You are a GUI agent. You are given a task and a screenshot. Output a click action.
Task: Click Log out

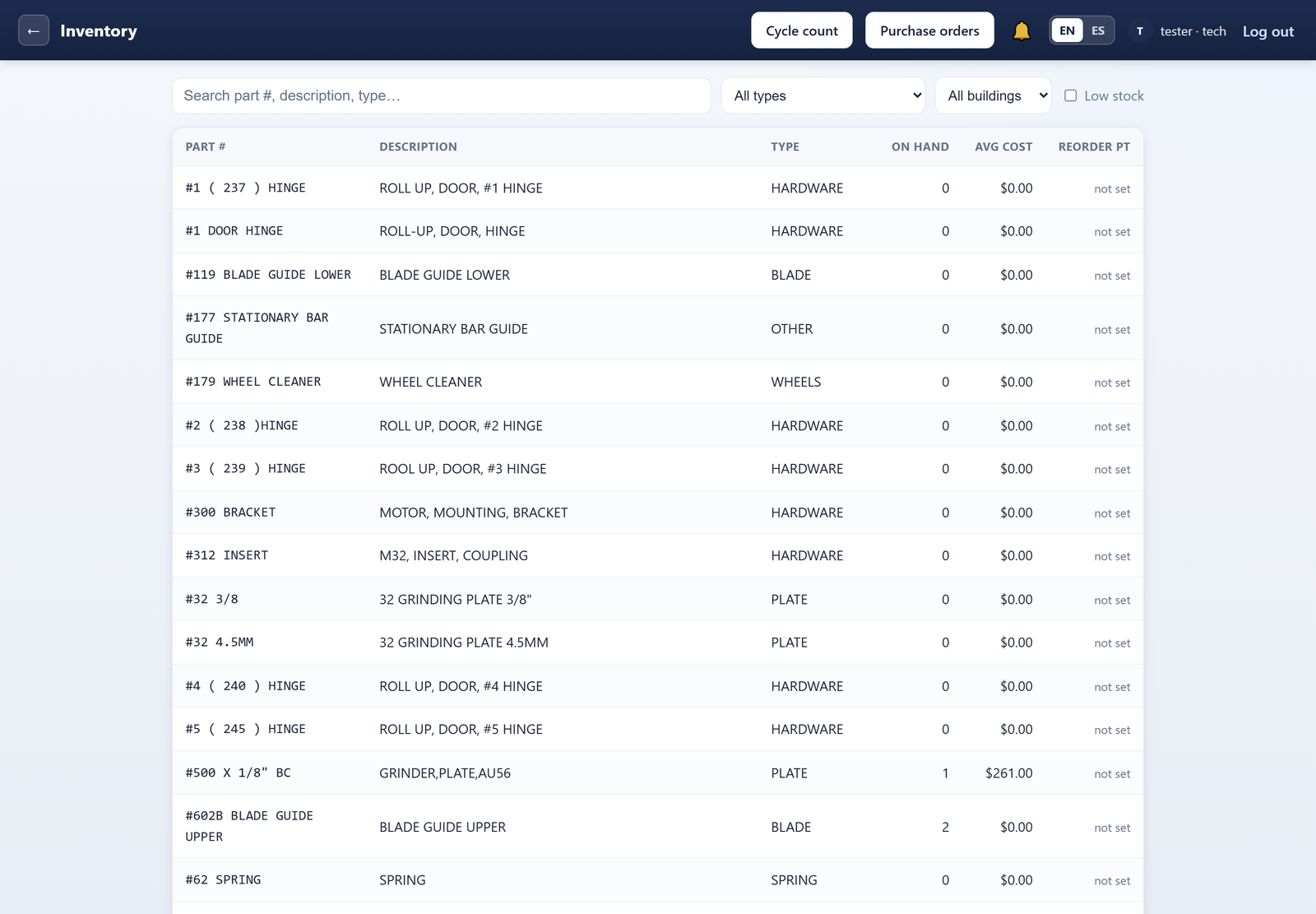1268,31
